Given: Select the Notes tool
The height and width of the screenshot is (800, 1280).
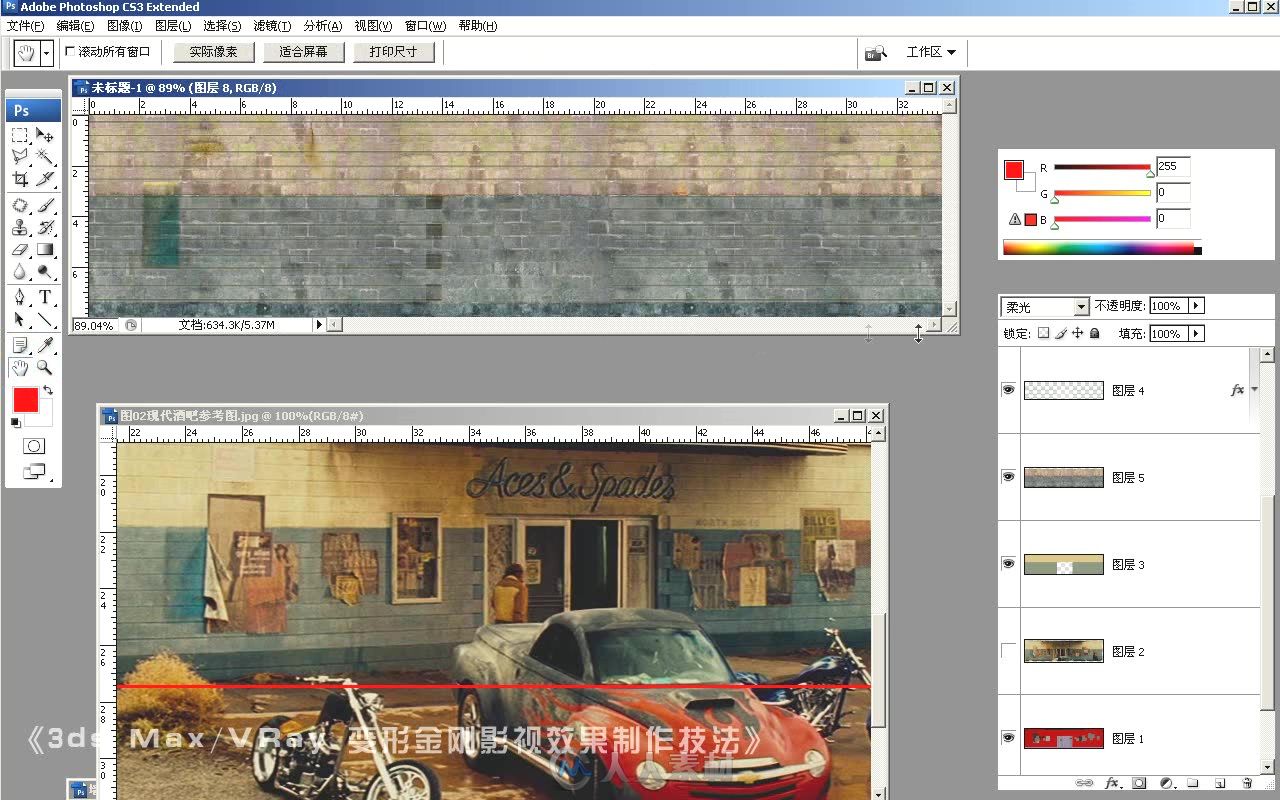Looking at the screenshot, I should coord(20,346).
